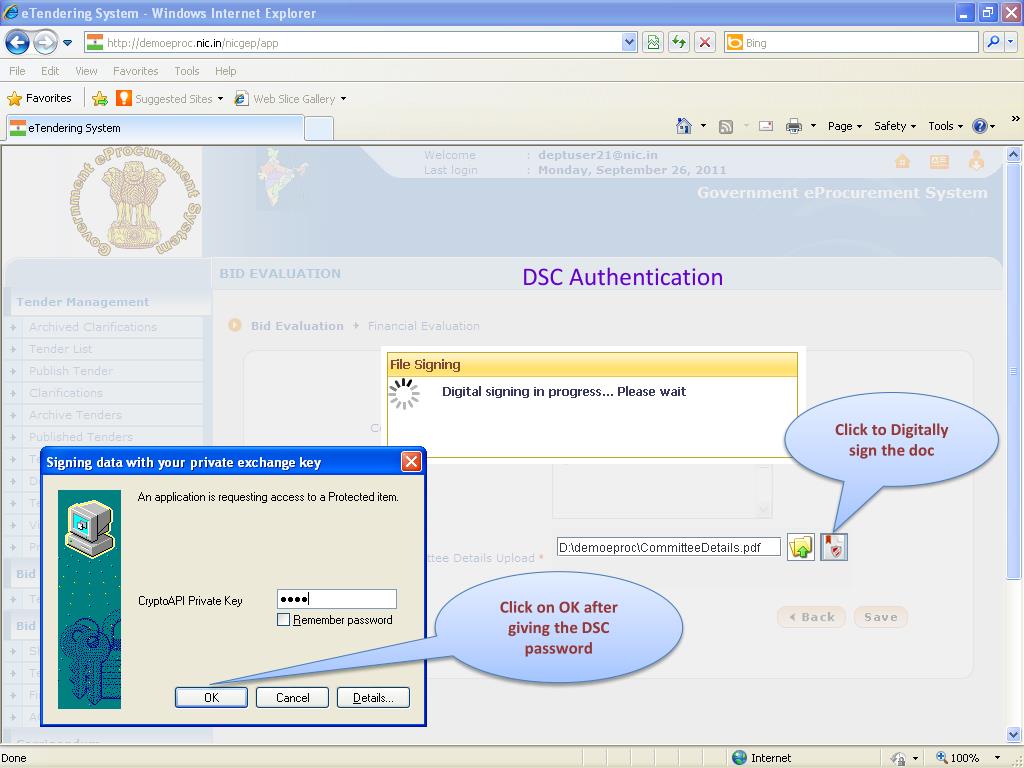The image size is (1024, 768).
Task: Open the Edit menu
Action: click(x=50, y=71)
